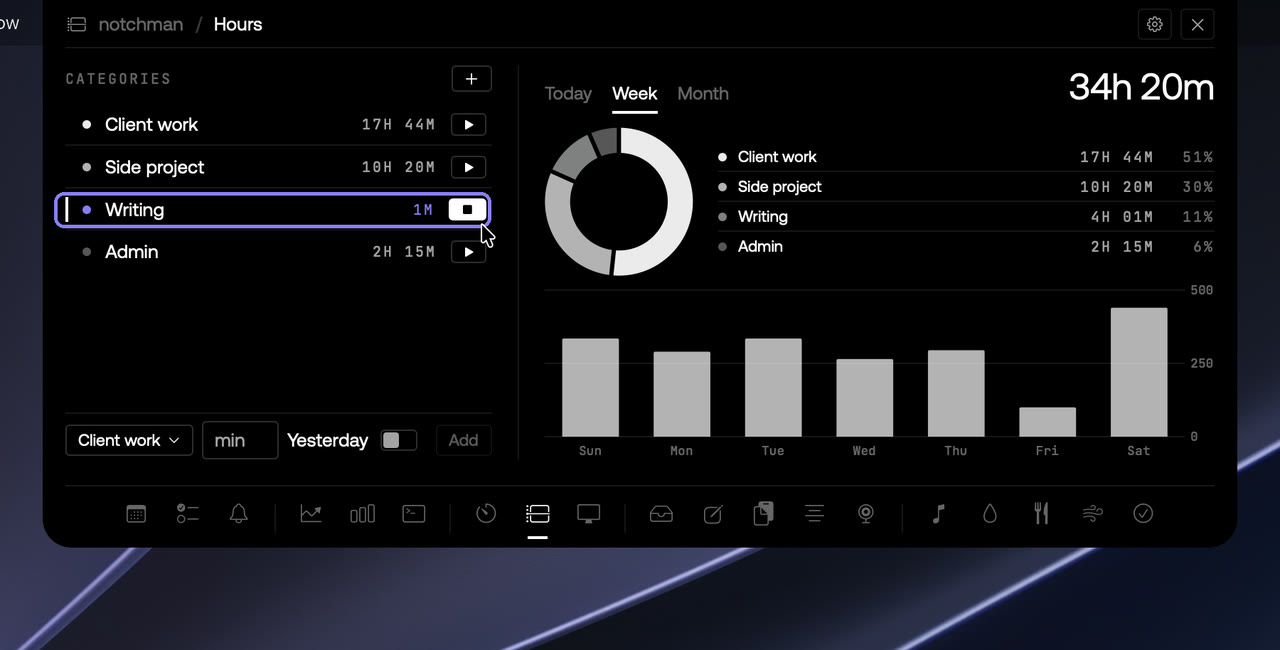
Task: Click the note edit pencil icon
Action: pos(713,514)
